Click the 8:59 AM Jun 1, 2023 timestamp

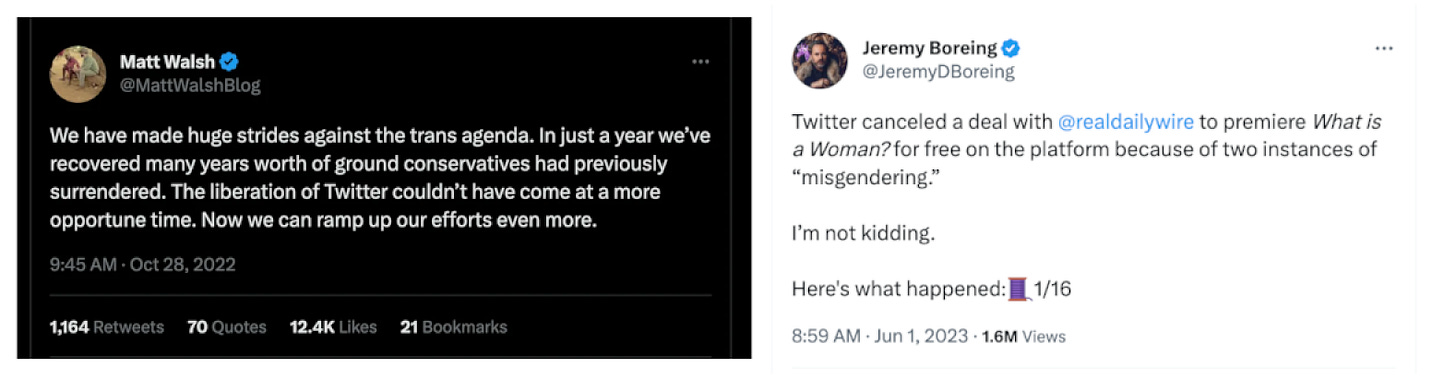(880, 337)
